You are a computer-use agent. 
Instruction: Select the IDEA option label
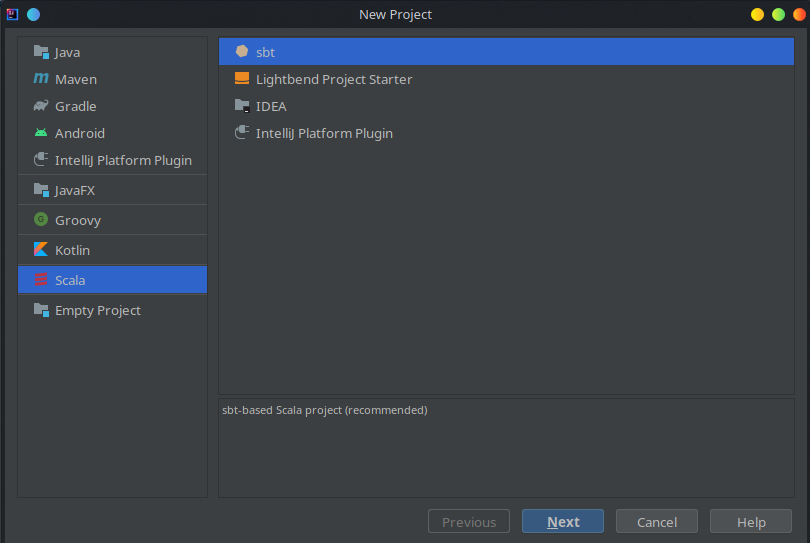(271, 106)
